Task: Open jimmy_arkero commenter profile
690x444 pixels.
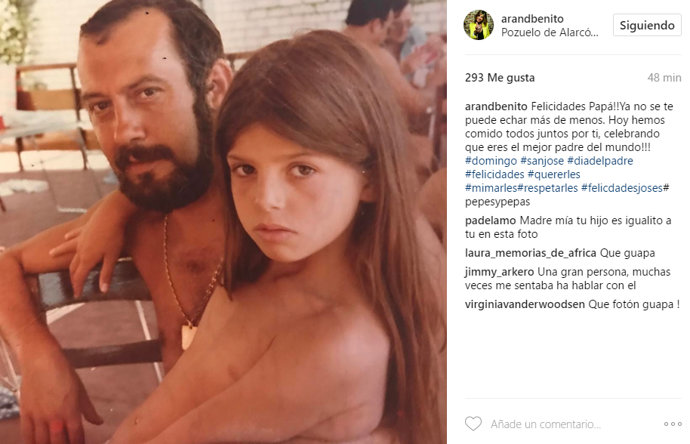Action: (499, 272)
